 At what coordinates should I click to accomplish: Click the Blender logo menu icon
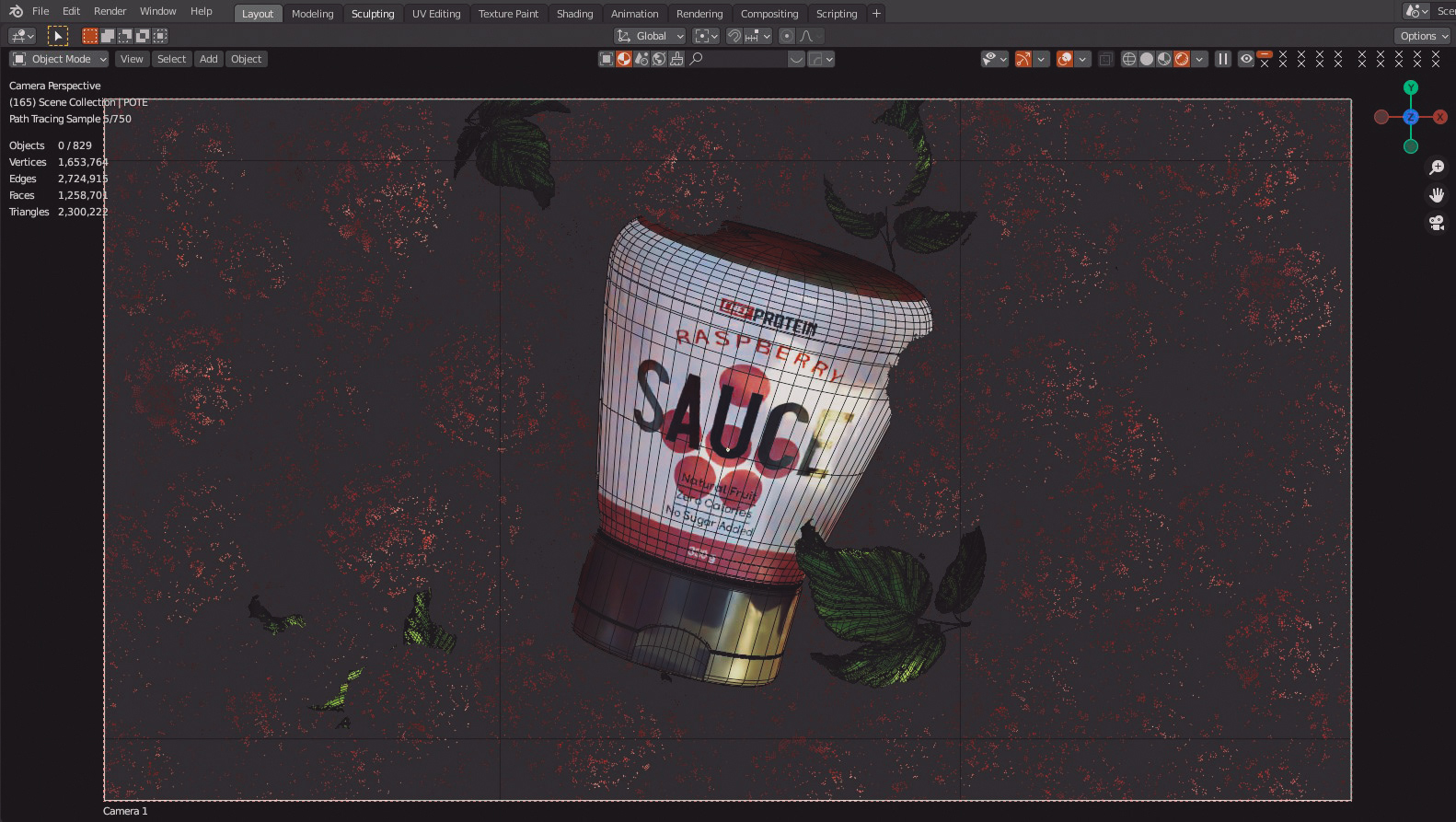[16, 11]
